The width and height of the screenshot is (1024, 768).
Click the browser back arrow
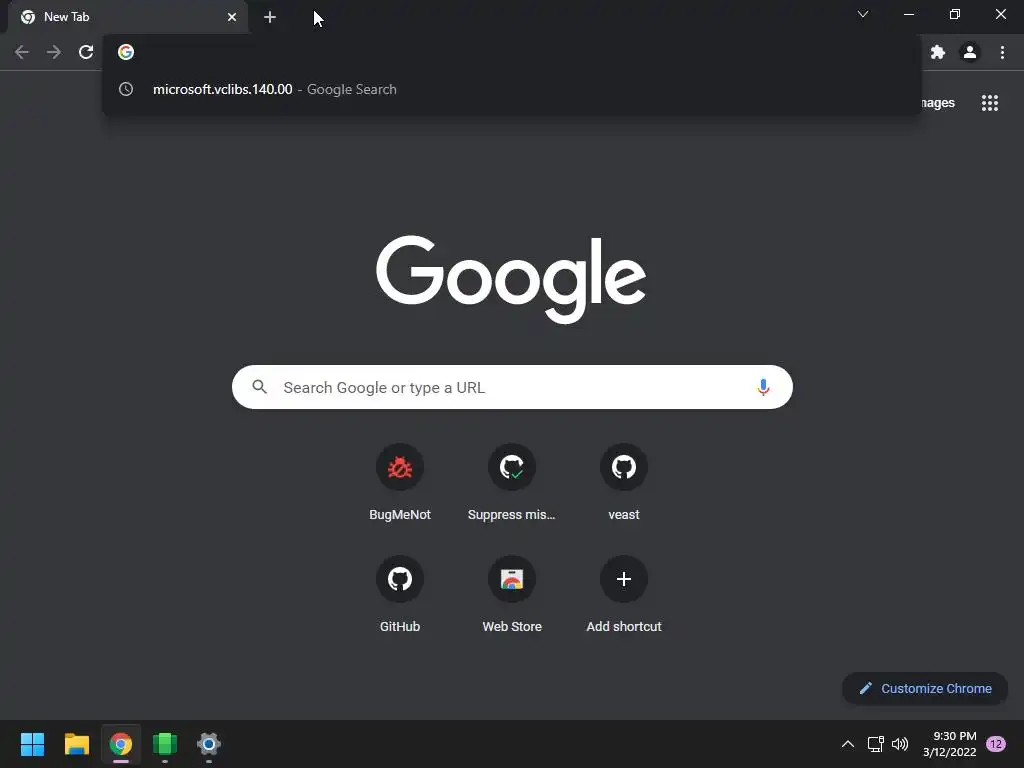(x=22, y=52)
